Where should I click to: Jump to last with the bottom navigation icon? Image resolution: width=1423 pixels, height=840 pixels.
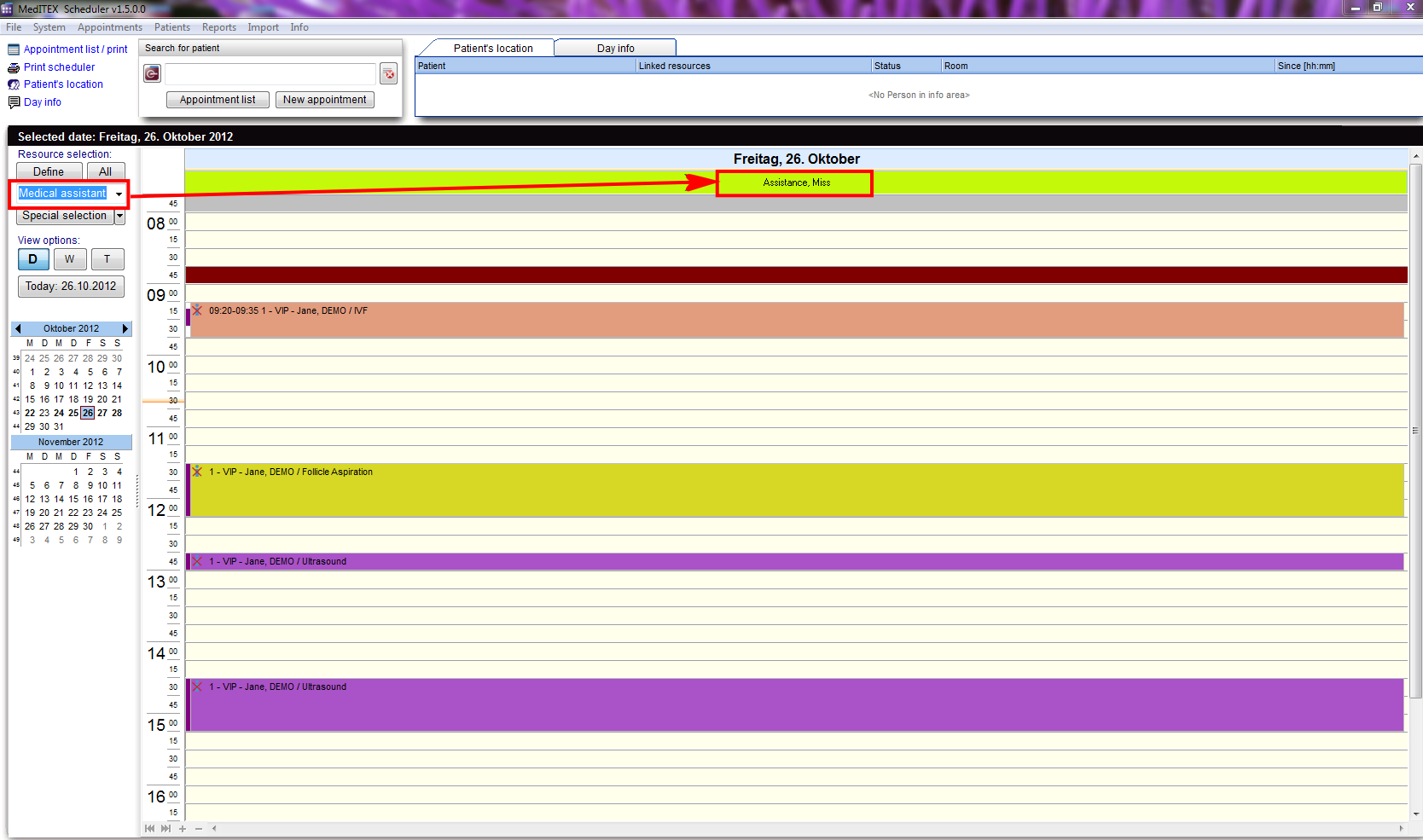(166, 828)
